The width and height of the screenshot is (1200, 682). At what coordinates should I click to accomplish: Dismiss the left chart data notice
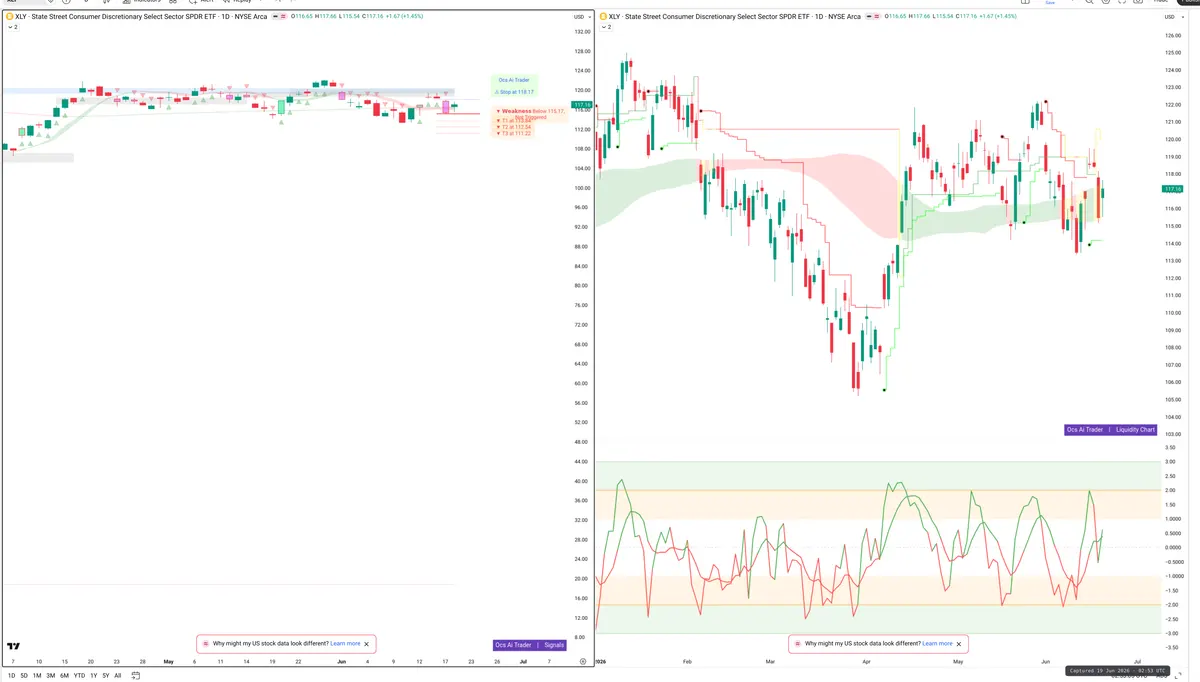(367, 644)
